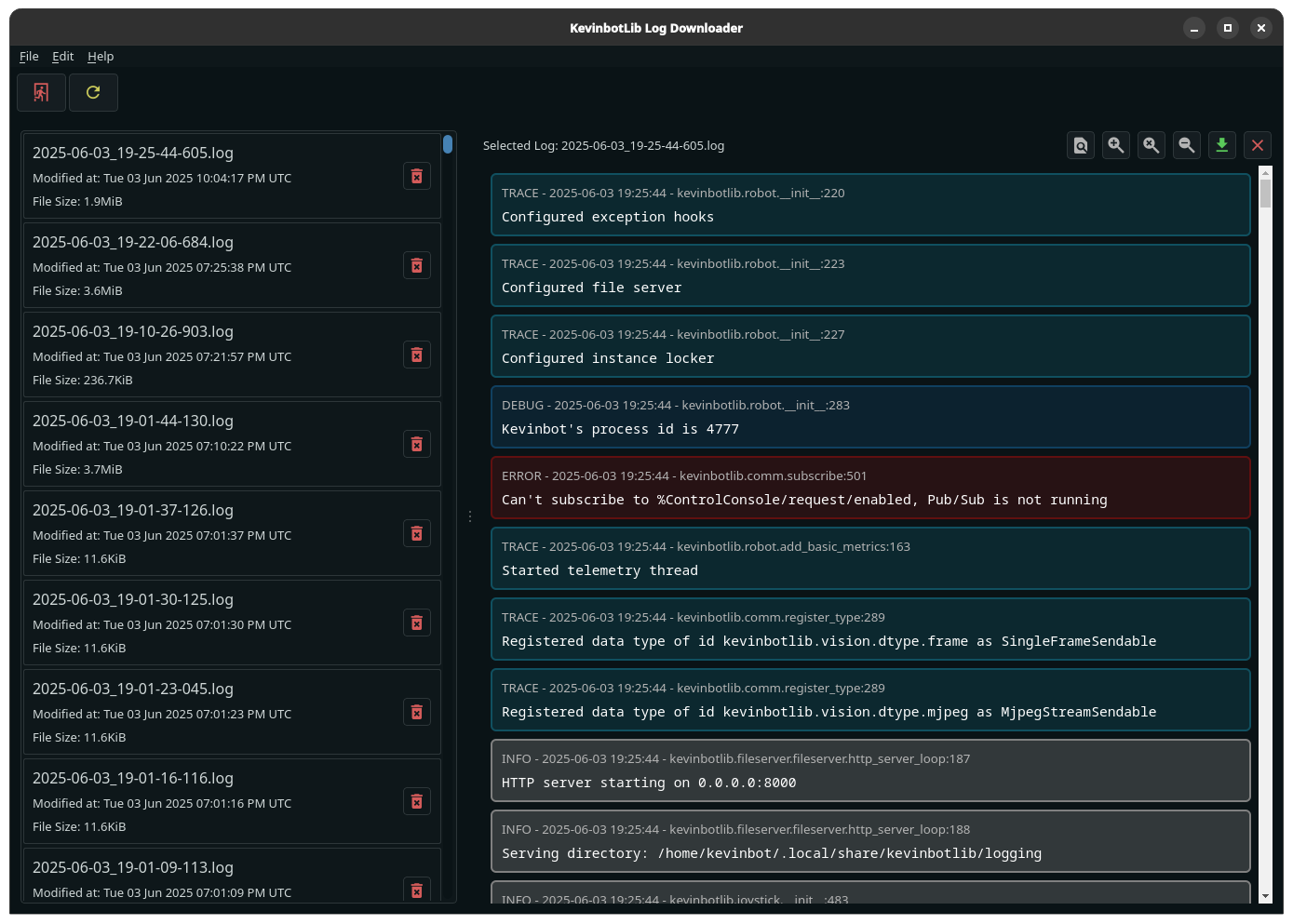Click 'Modified at: Tue 03 Jun 2025 07:10:22 PM UTC'
Image resolution: width=1293 pixels, height=924 pixels.
(x=162, y=446)
